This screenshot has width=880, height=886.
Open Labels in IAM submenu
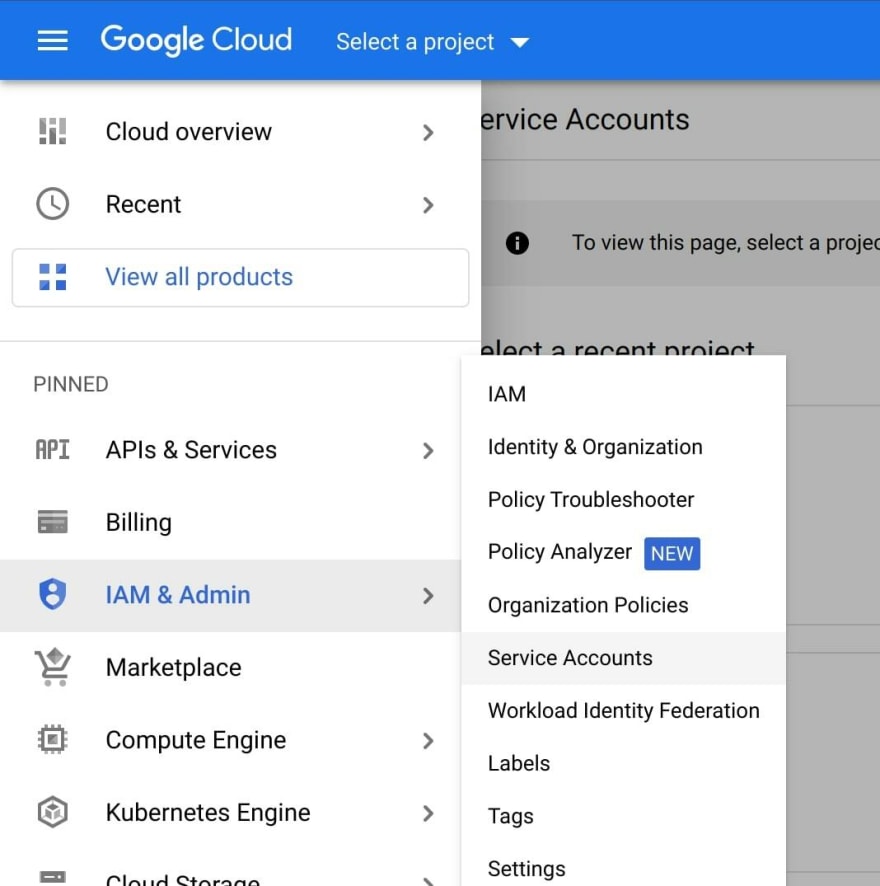[623, 763]
